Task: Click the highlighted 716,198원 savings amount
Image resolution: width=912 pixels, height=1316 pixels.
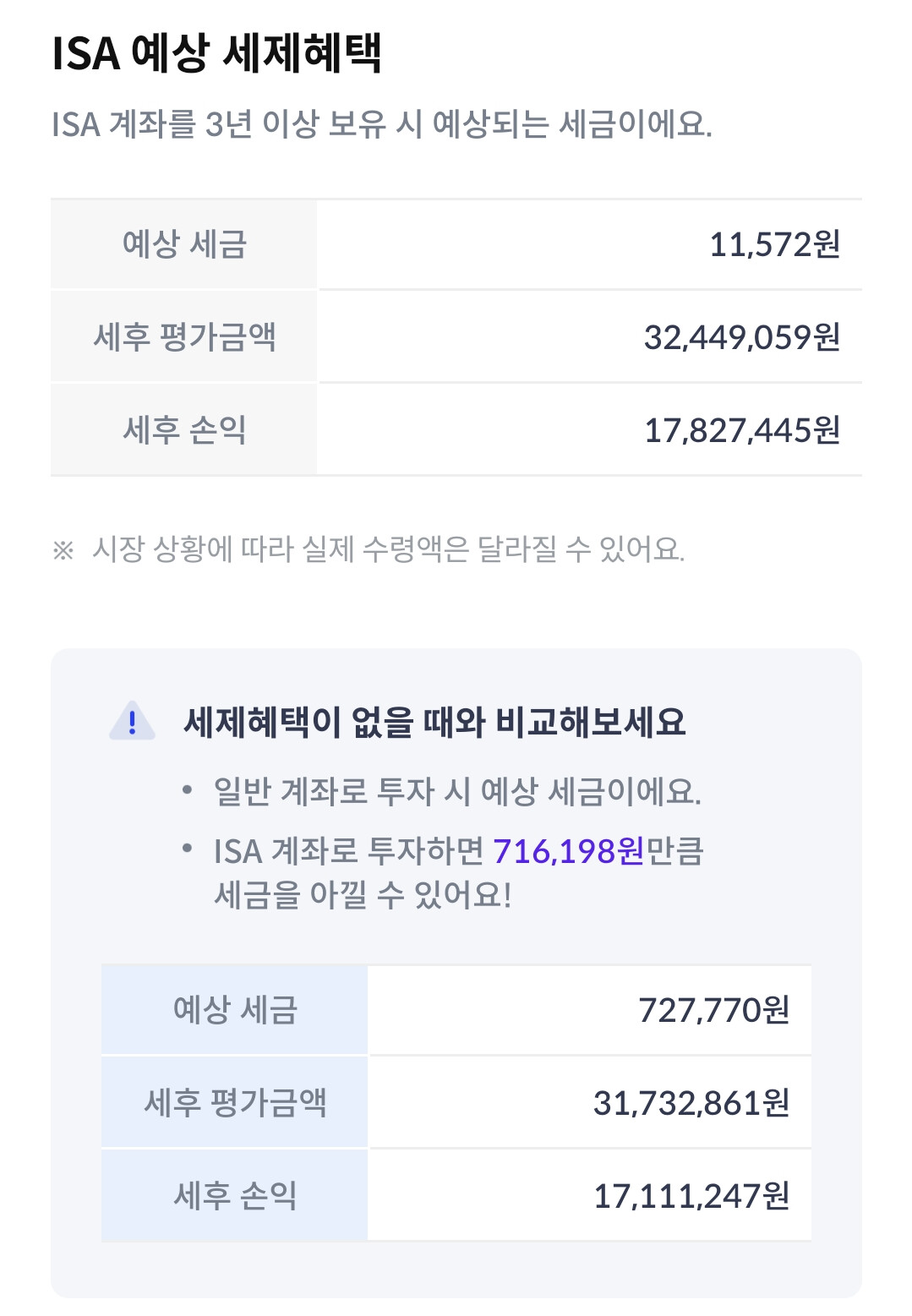Action: click(568, 851)
